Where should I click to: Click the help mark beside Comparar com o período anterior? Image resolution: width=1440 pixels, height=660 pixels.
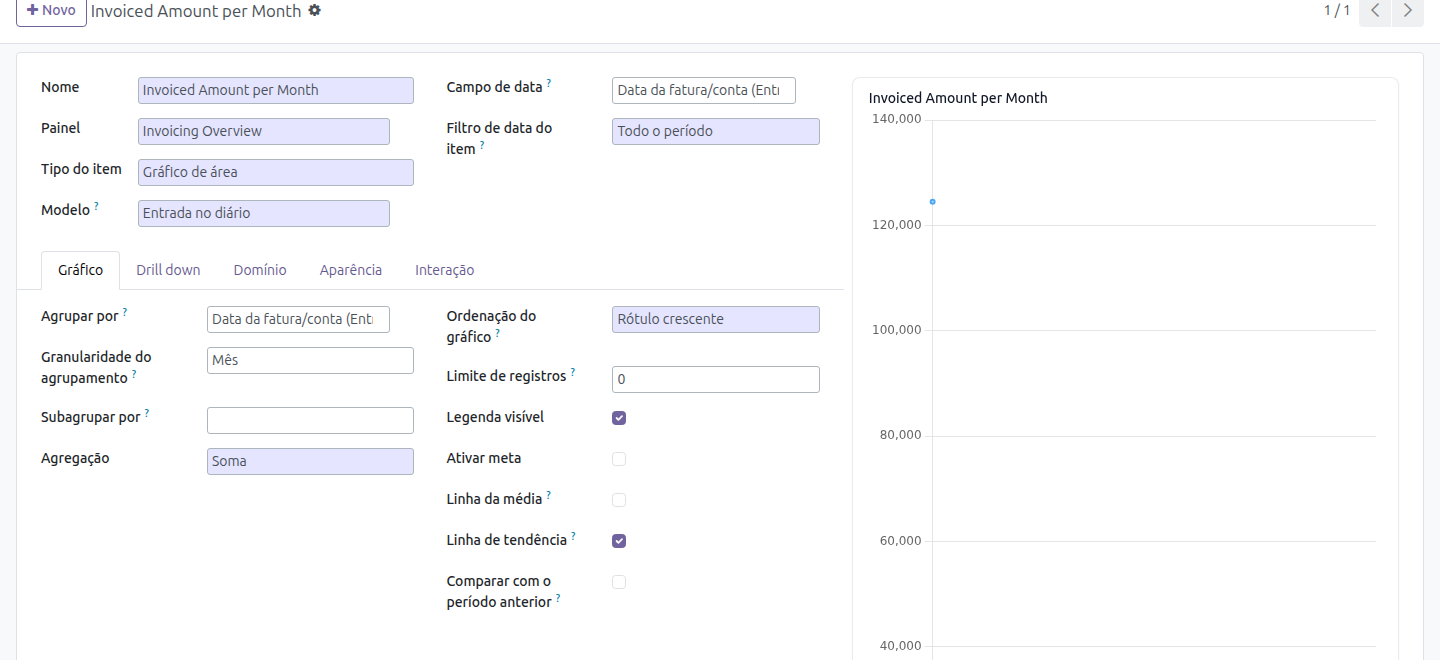click(x=558, y=598)
